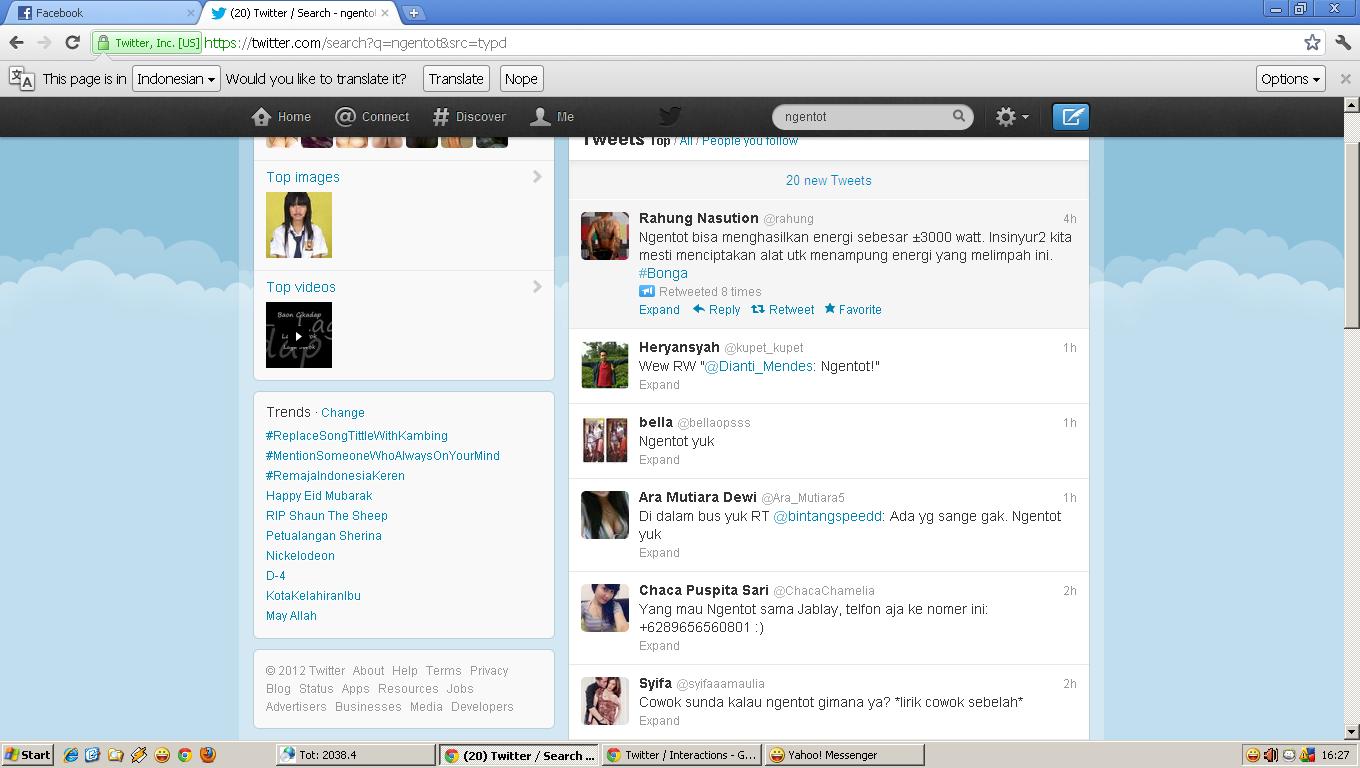Screen dimensions: 1360x768
Task: Expand Chaca Puspita Sari's tweet
Action: click(x=659, y=646)
